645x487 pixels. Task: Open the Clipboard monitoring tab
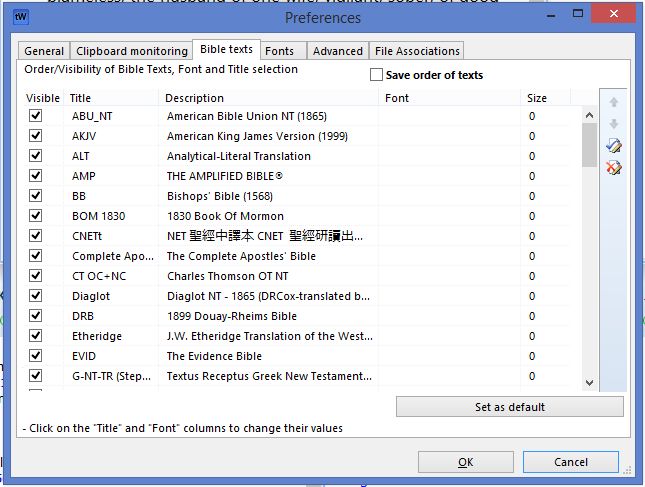click(132, 51)
